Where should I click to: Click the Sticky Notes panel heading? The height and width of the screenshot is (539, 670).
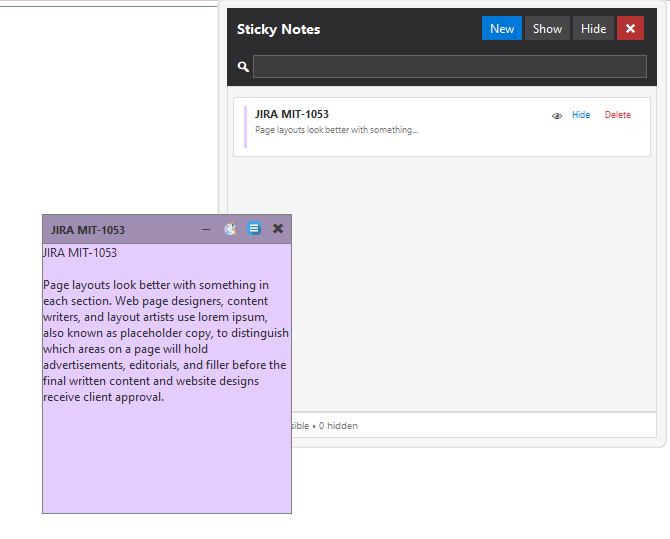[x=278, y=29]
